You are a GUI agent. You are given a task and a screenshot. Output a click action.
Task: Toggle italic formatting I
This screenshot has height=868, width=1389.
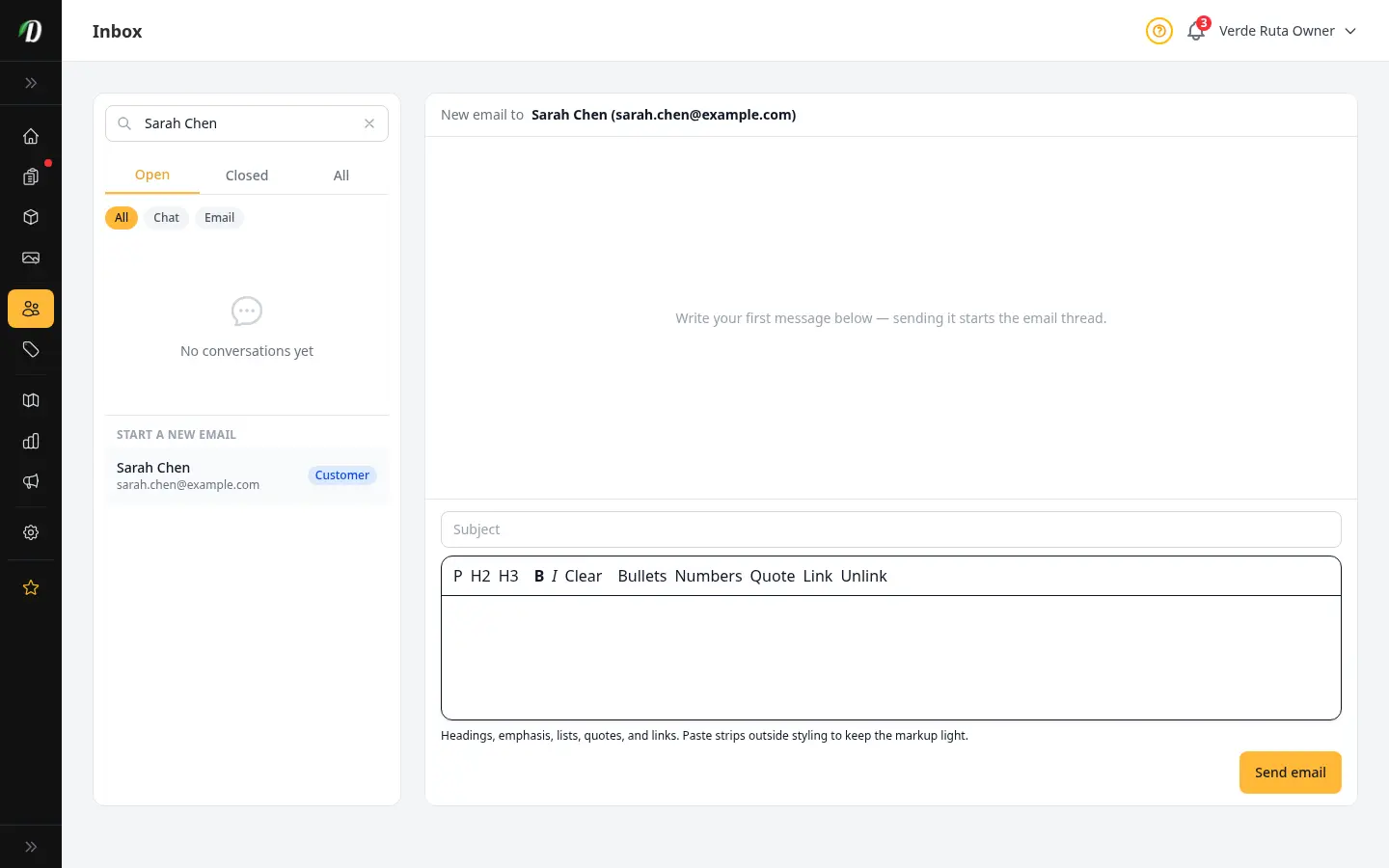coord(555,576)
